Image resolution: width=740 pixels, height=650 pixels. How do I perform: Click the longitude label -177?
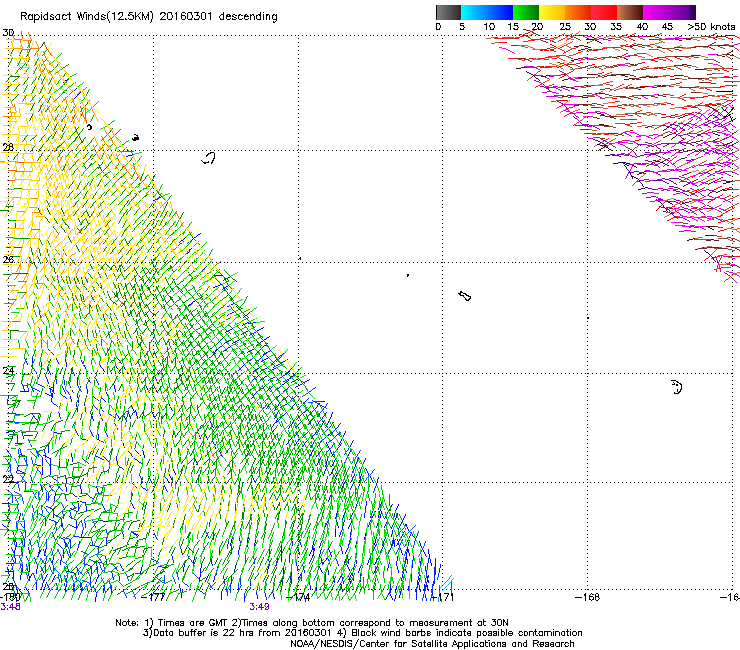click(154, 597)
